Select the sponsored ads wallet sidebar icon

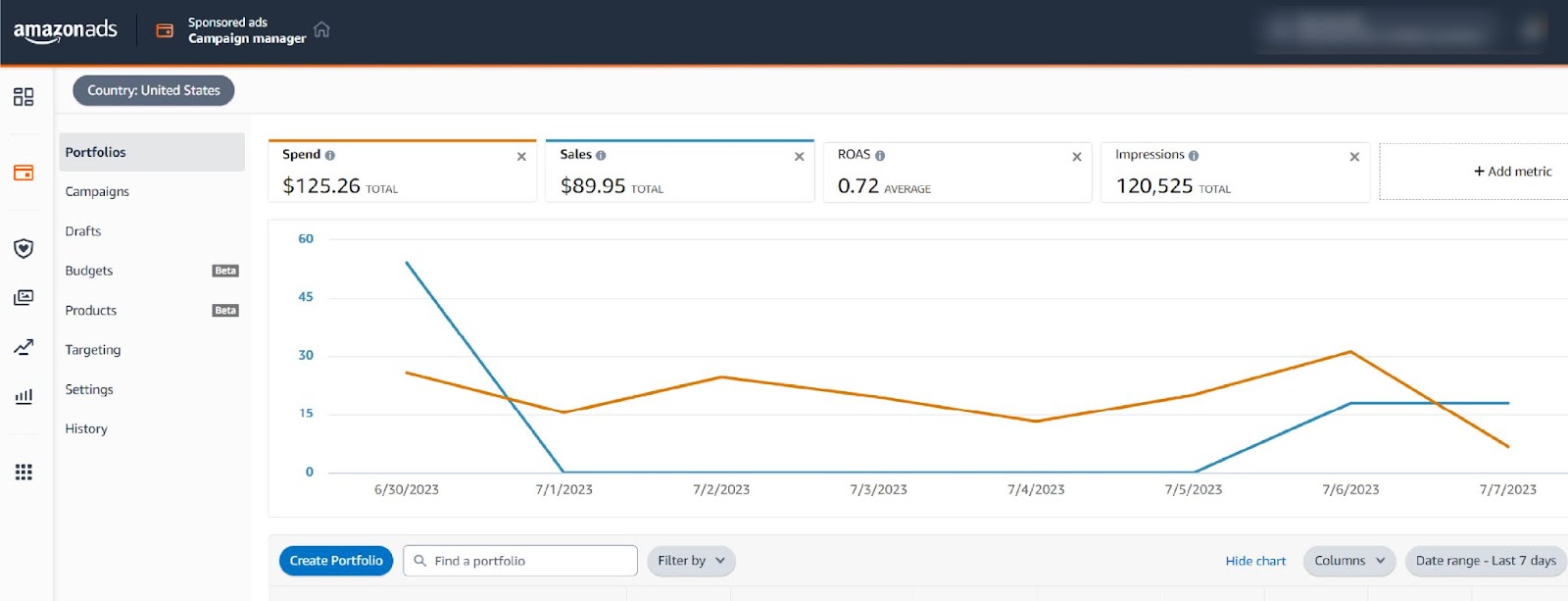[x=24, y=173]
